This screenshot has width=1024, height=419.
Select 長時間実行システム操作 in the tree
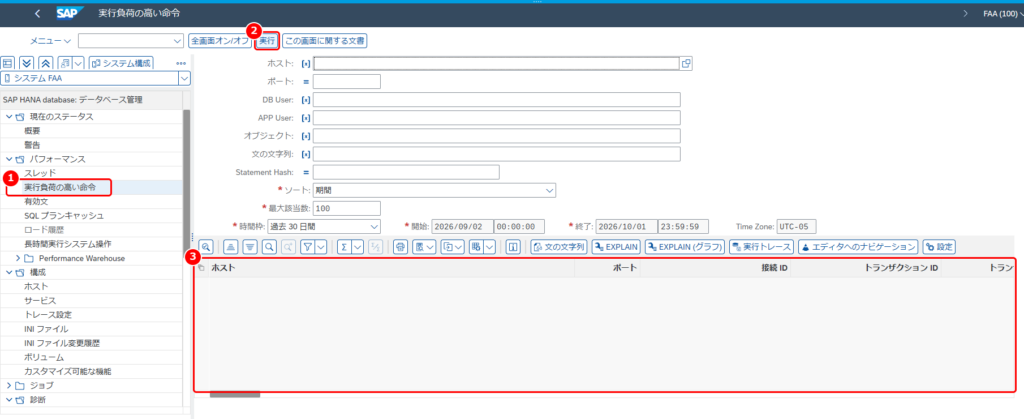[x=68, y=244]
